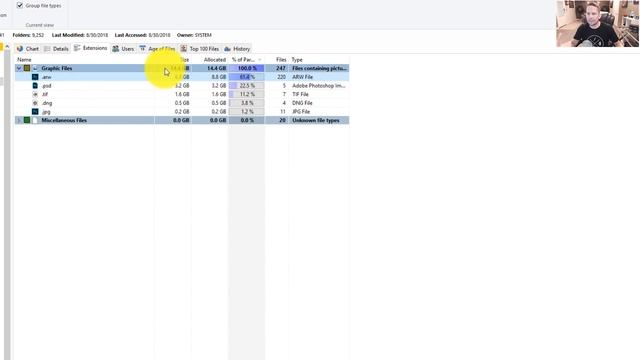This screenshot has height=360, width=640.
Task: Sort by the Type column header
Action: [297, 60]
